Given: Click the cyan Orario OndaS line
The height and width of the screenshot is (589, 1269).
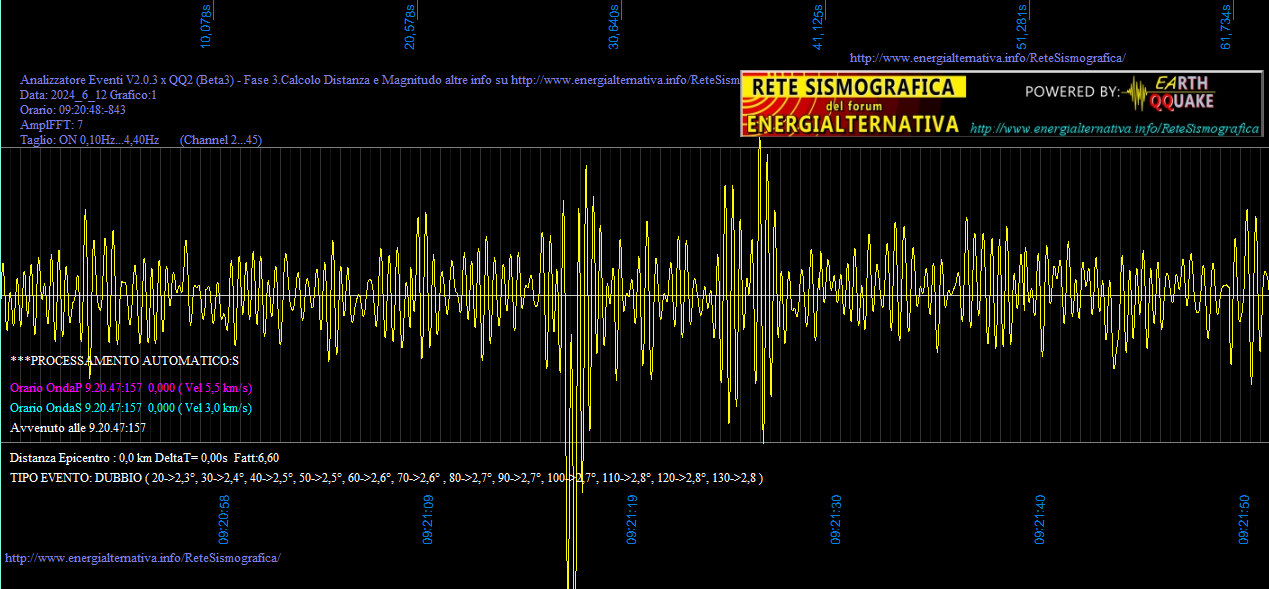Looking at the screenshot, I should (x=131, y=408).
